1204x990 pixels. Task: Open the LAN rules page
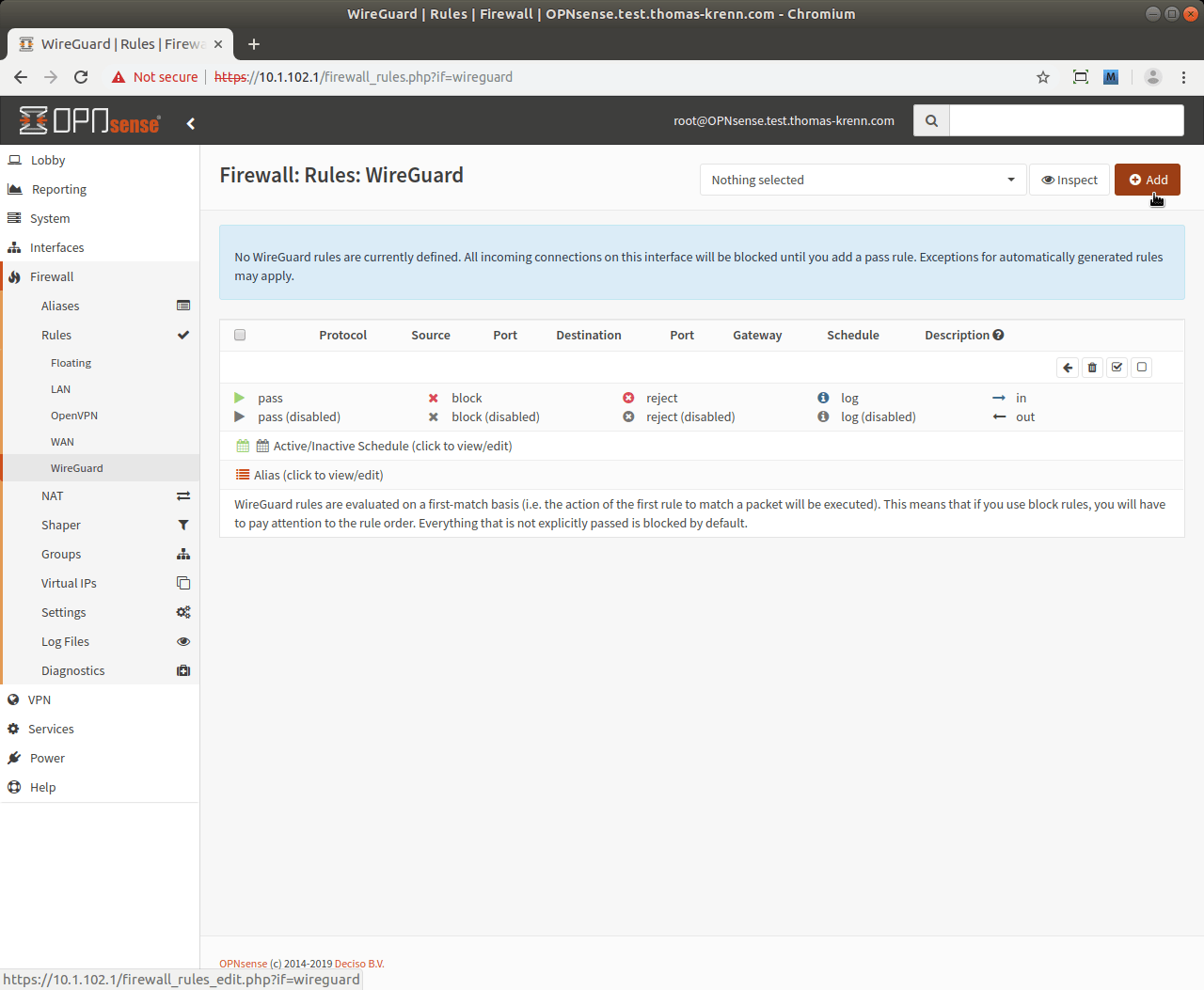(61, 389)
